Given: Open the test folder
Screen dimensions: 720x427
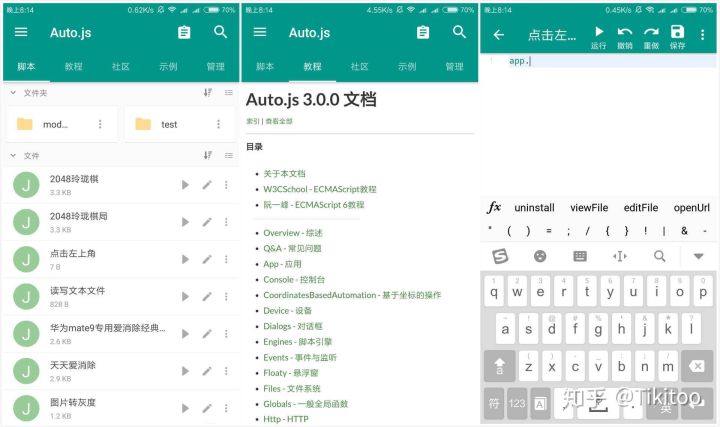Looking at the screenshot, I should [x=180, y=124].
